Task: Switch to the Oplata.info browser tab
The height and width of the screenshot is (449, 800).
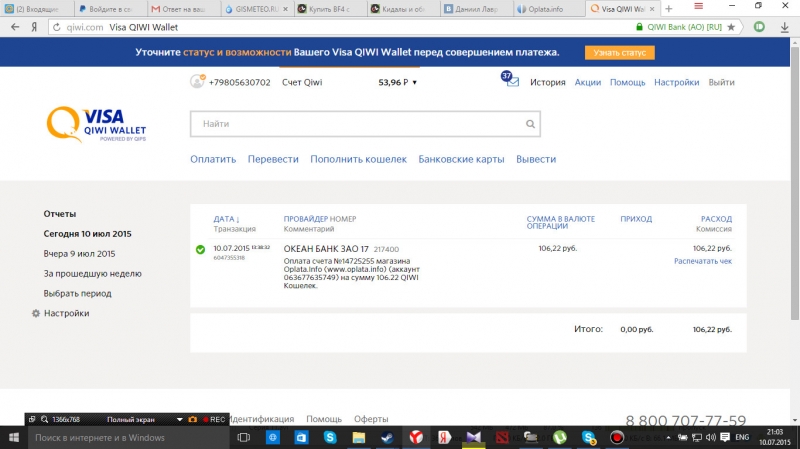Action: click(x=547, y=9)
